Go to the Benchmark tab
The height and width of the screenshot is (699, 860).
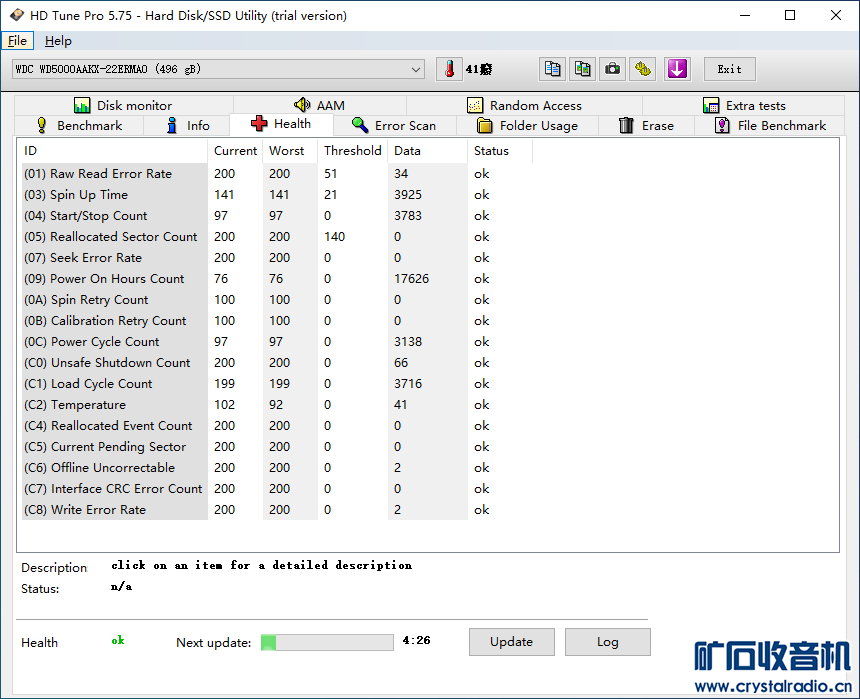click(x=79, y=126)
